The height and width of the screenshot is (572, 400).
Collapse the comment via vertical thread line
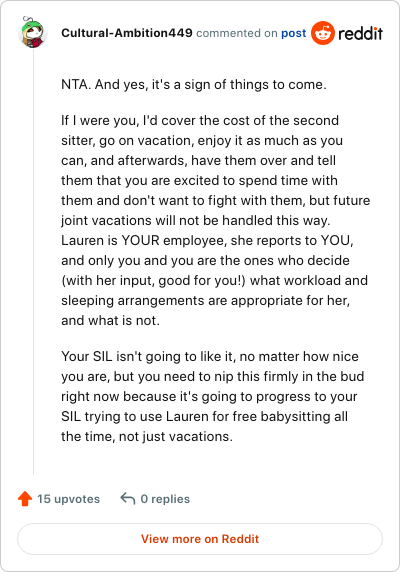coord(33,262)
